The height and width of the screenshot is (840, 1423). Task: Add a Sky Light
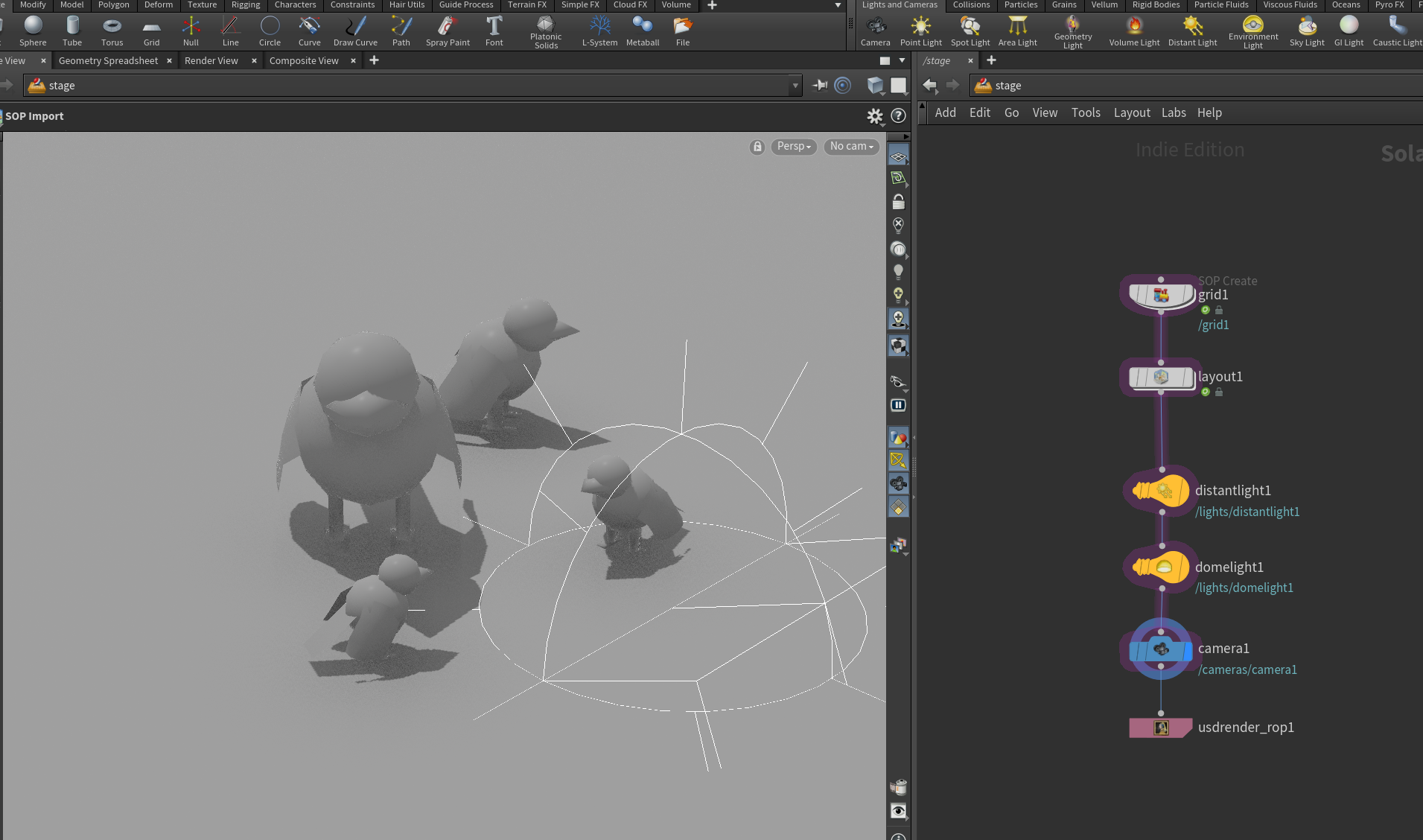[1307, 31]
